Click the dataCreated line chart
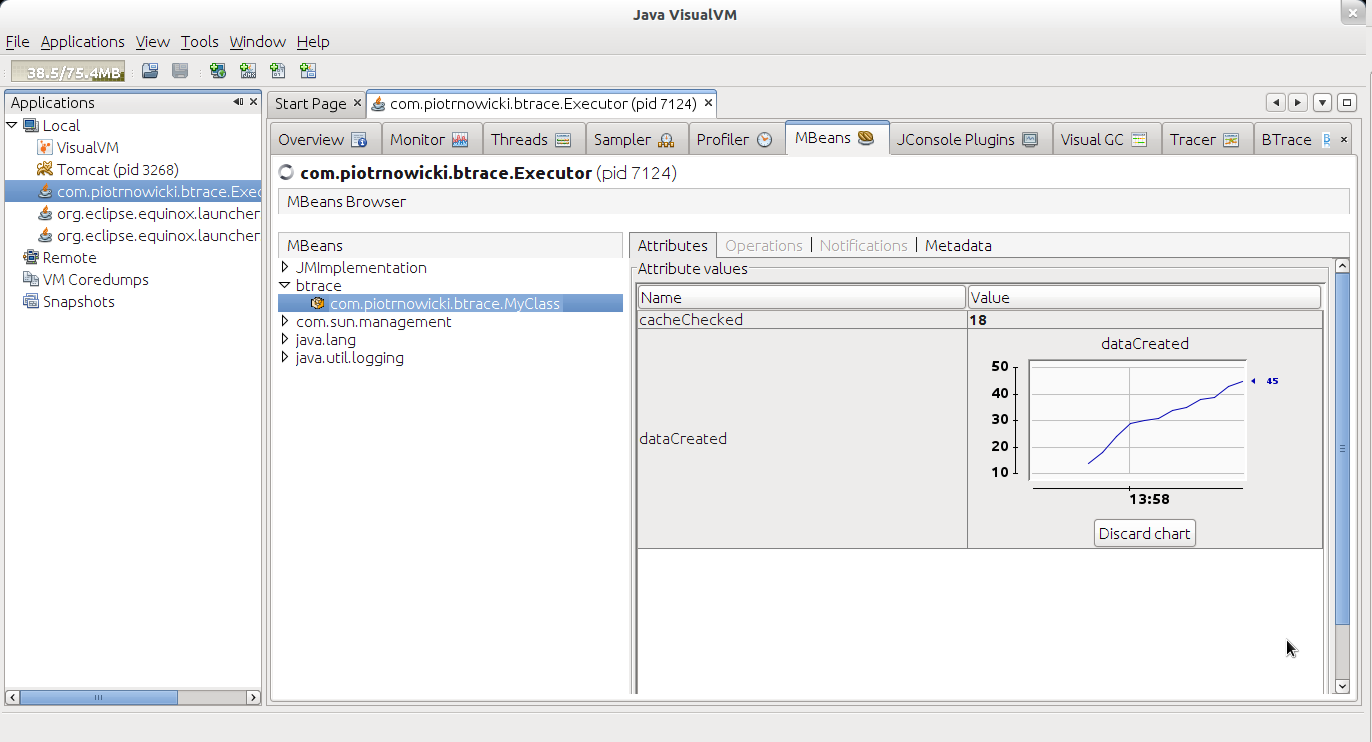 coord(1138,420)
